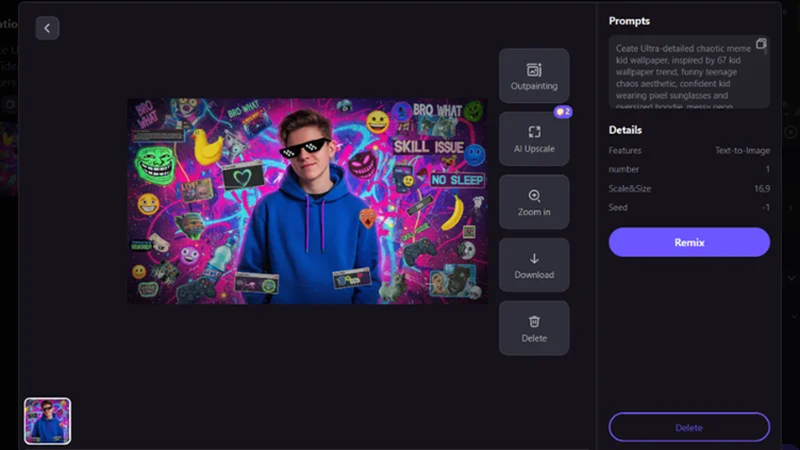The width and height of the screenshot is (800, 450).
Task: Copy the prompt text with copy icon
Action: pos(761,43)
